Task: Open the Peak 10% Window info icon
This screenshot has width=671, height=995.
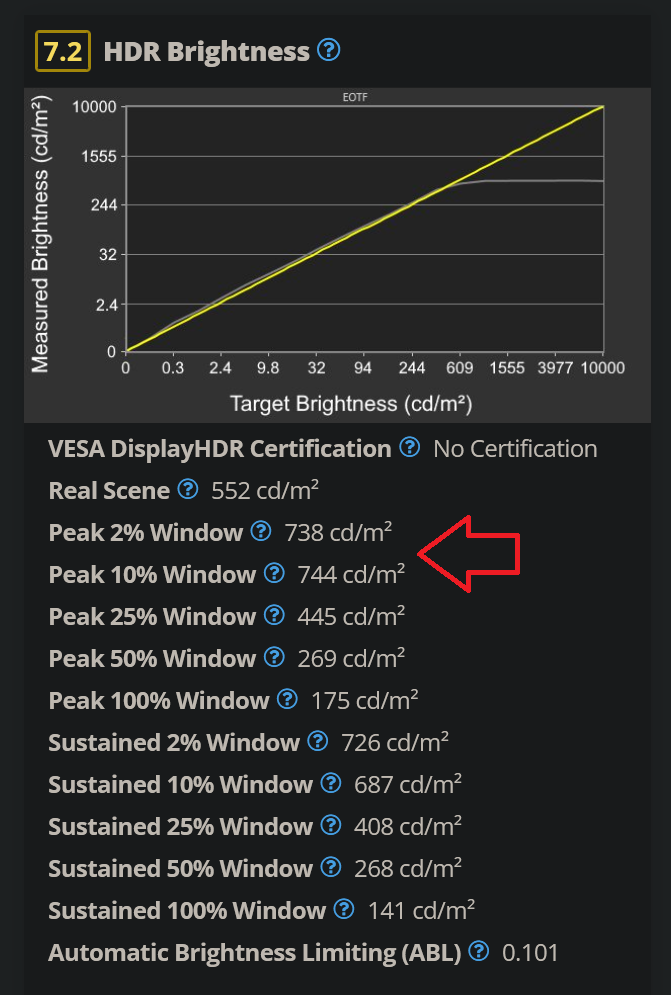Action: pos(274,574)
